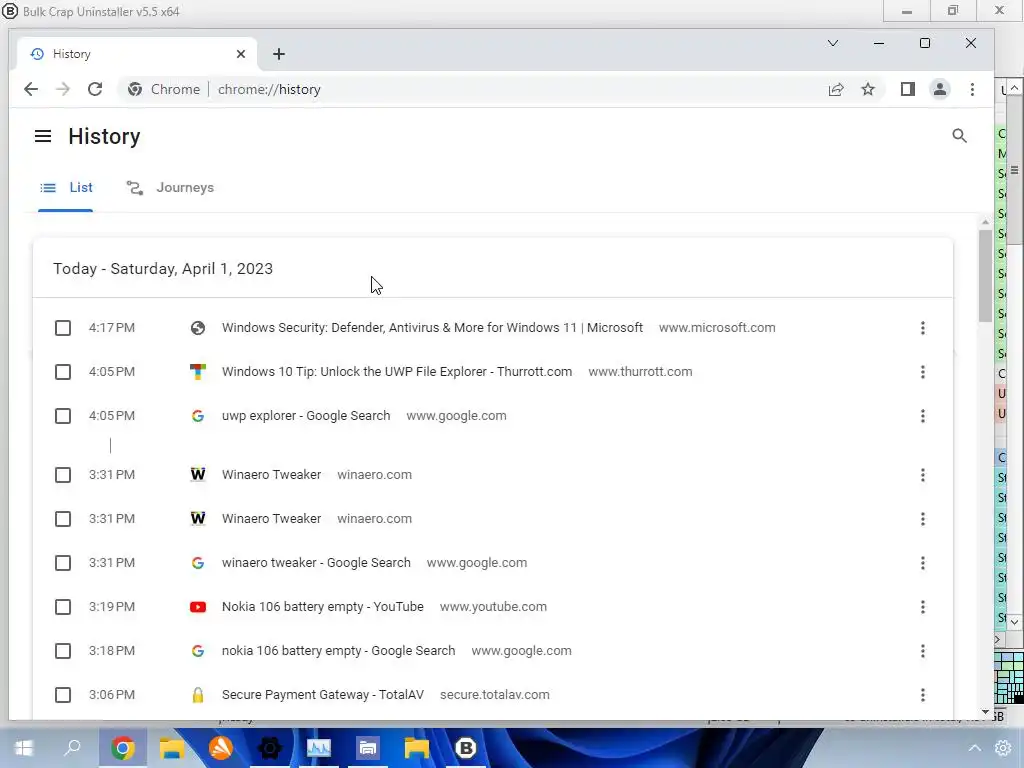Open actions menu for Nokia 106 YouTube entry
The image size is (1024, 768).
[923, 607]
